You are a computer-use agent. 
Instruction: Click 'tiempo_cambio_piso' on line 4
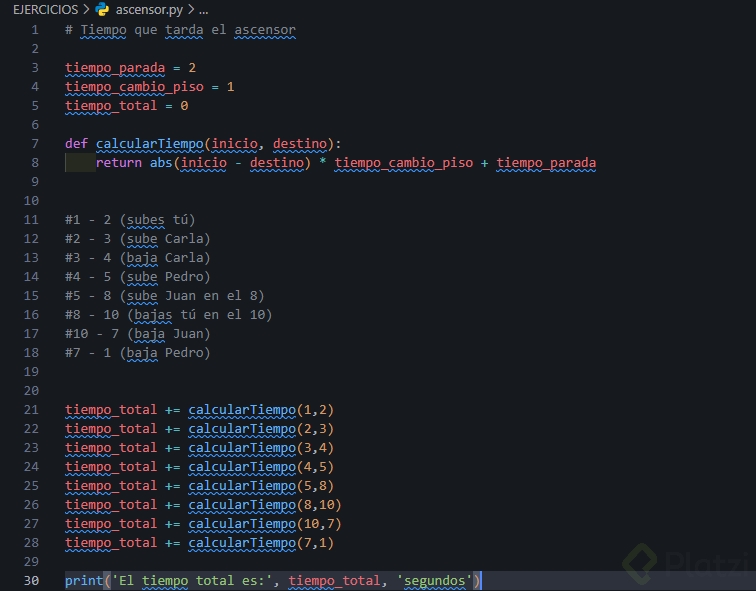click(134, 87)
